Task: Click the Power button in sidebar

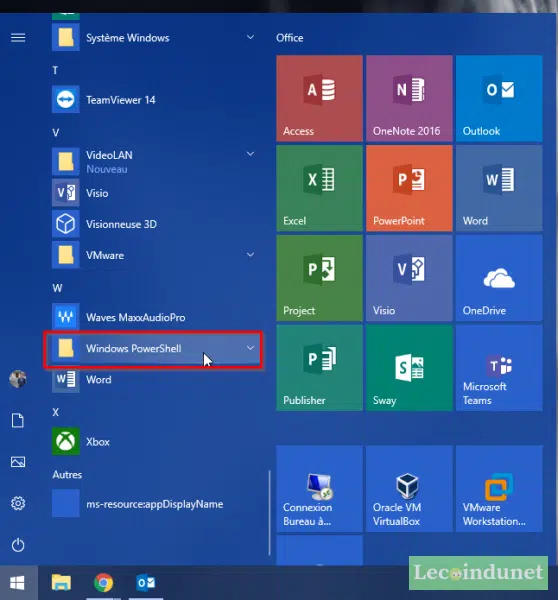Action: (18, 545)
